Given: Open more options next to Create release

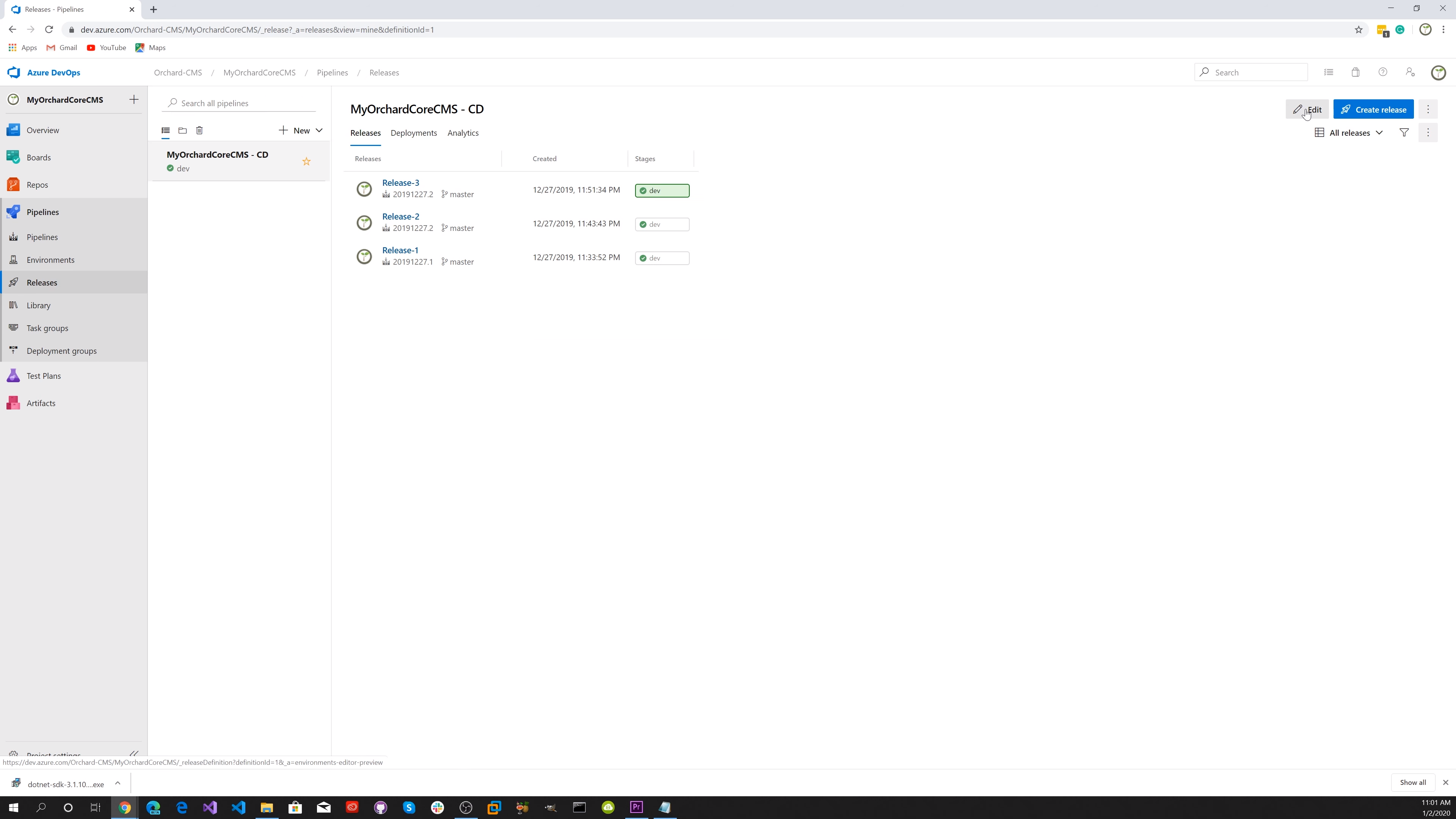Looking at the screenshot, I should pos(1428,110).
